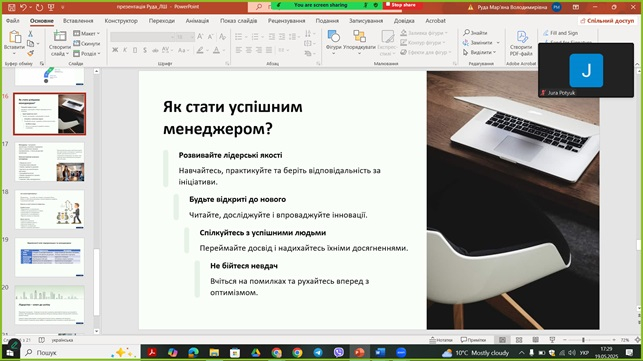Toggle underline formatting (П)
The width and height of the screenshot is (643, 361).
(x=135, y=50)
